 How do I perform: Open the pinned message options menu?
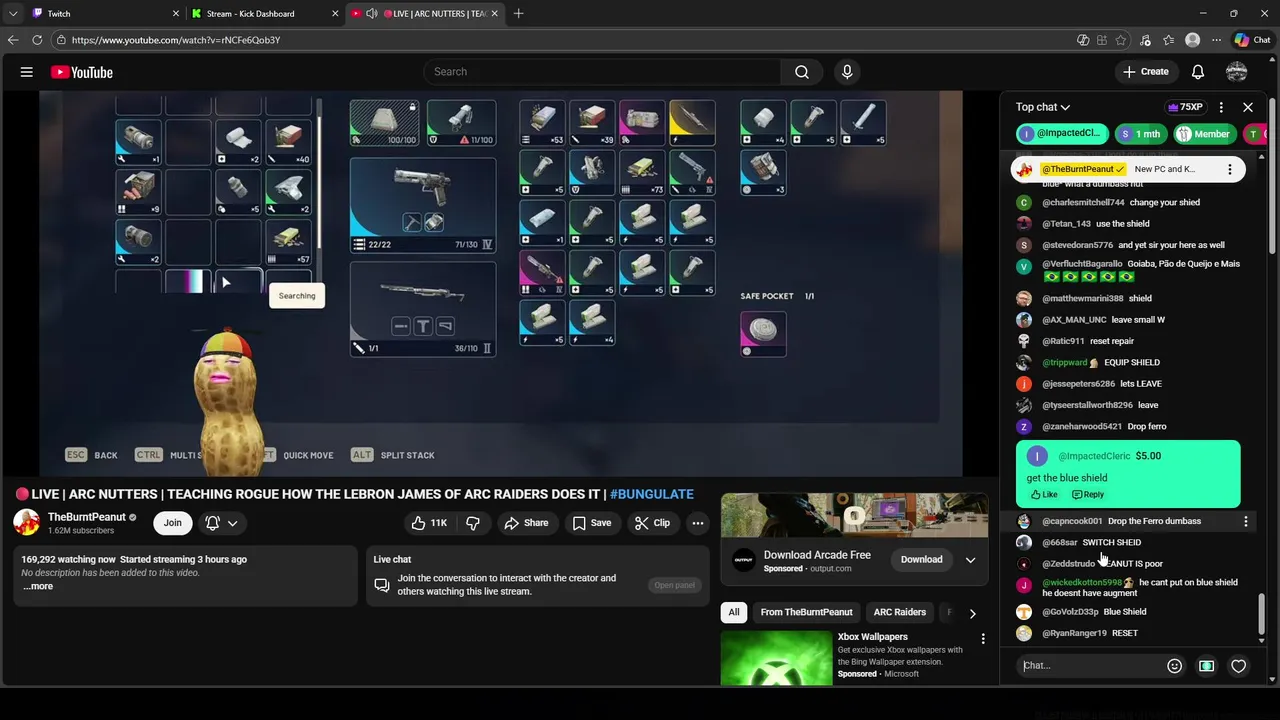(x=1230, y=169)
